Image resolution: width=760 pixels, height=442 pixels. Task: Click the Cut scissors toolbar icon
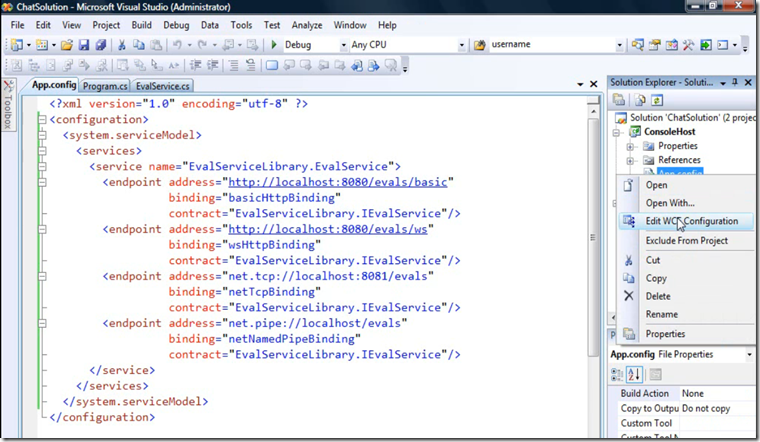tap(122, 45)
